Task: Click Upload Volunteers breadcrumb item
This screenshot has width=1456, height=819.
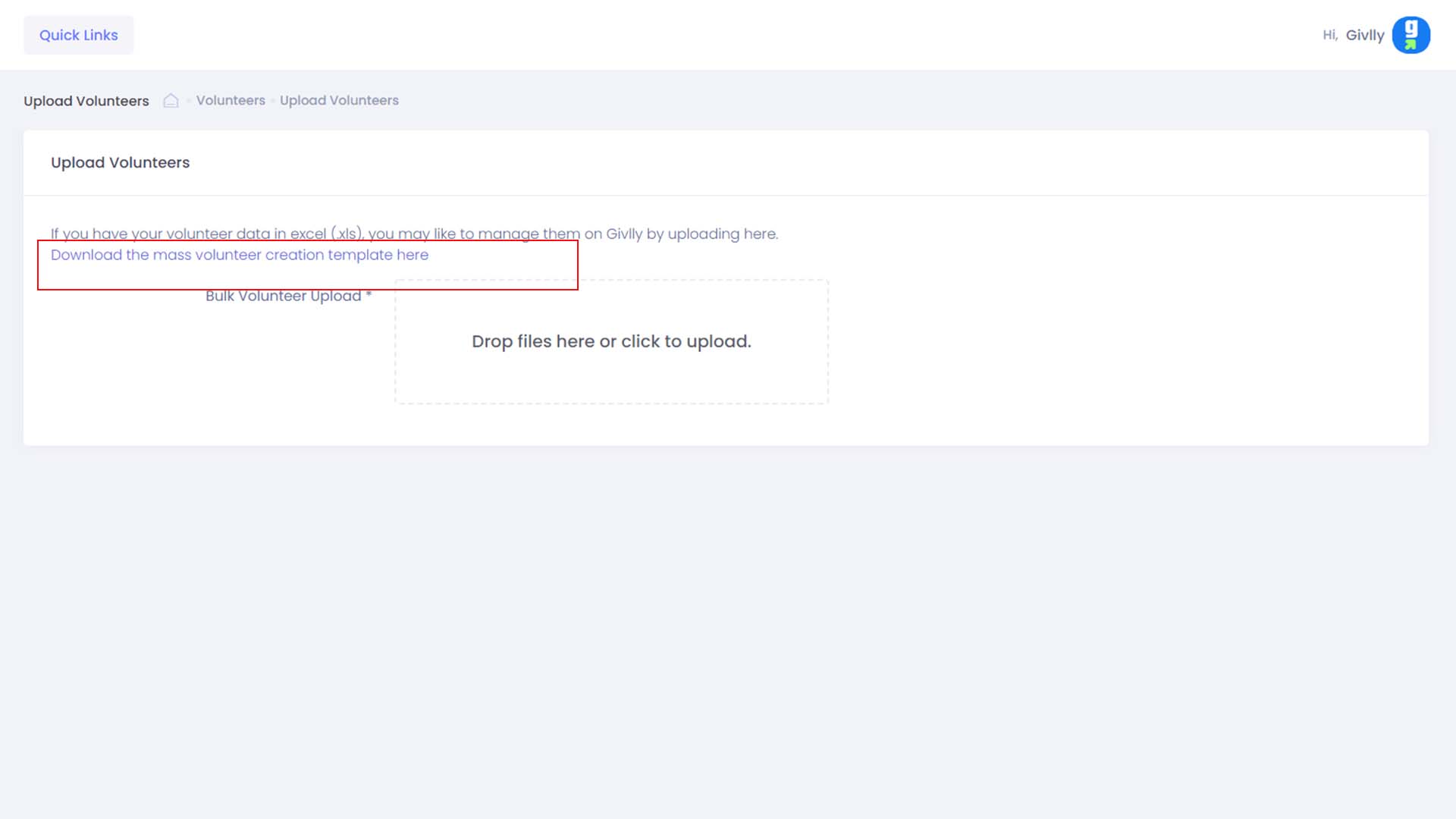Action: click(339, 100)
